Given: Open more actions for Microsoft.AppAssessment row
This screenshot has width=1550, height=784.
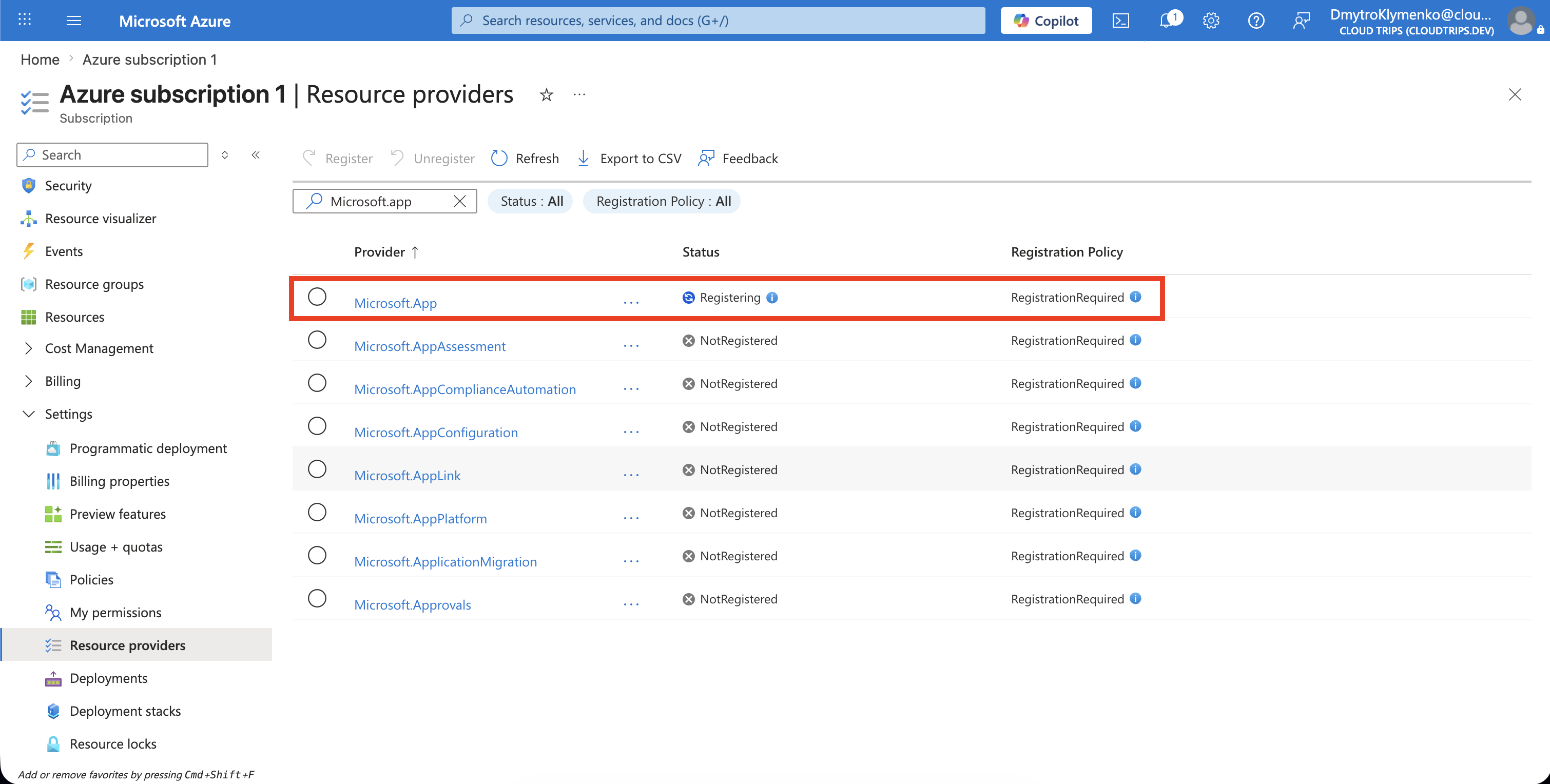Looking at the screenshot, I should (631, 346).
